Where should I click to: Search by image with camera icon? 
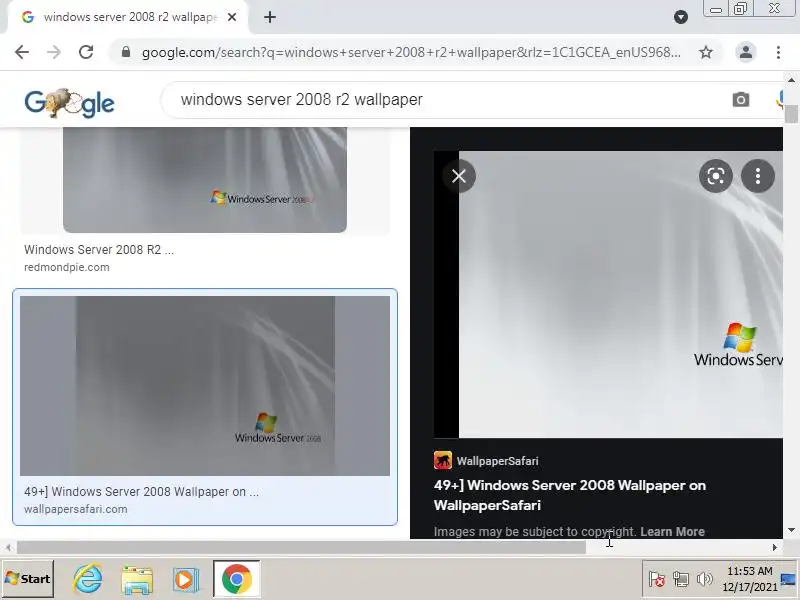click(741, 99)
